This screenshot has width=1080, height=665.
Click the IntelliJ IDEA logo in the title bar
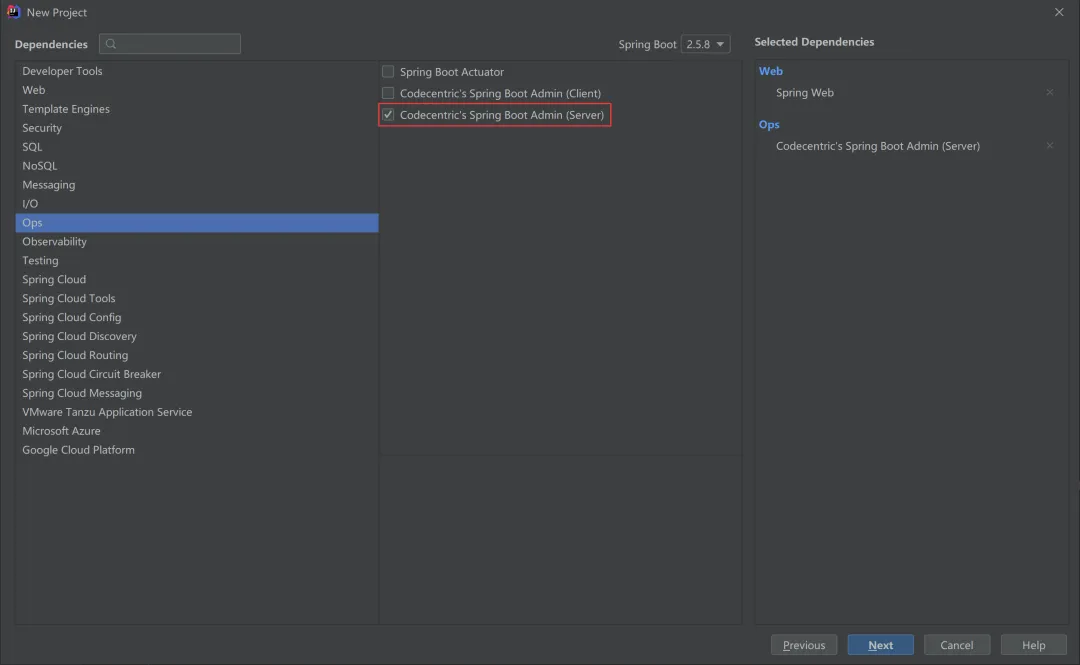(x=15, y=12)
